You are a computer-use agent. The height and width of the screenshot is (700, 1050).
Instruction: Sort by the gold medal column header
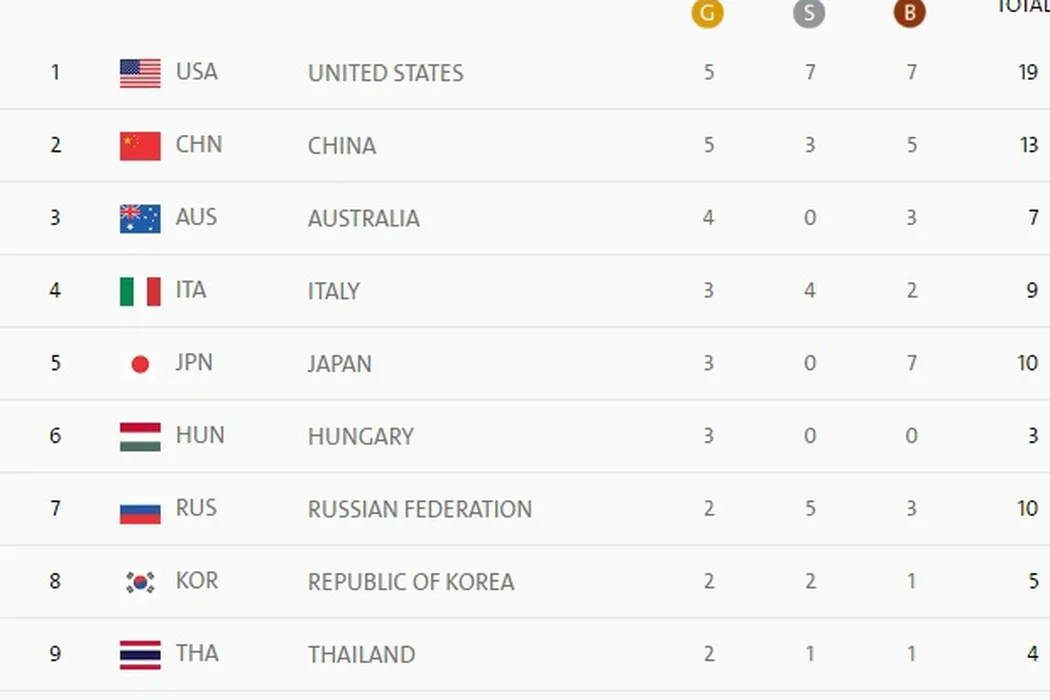[x=707, y=13]
